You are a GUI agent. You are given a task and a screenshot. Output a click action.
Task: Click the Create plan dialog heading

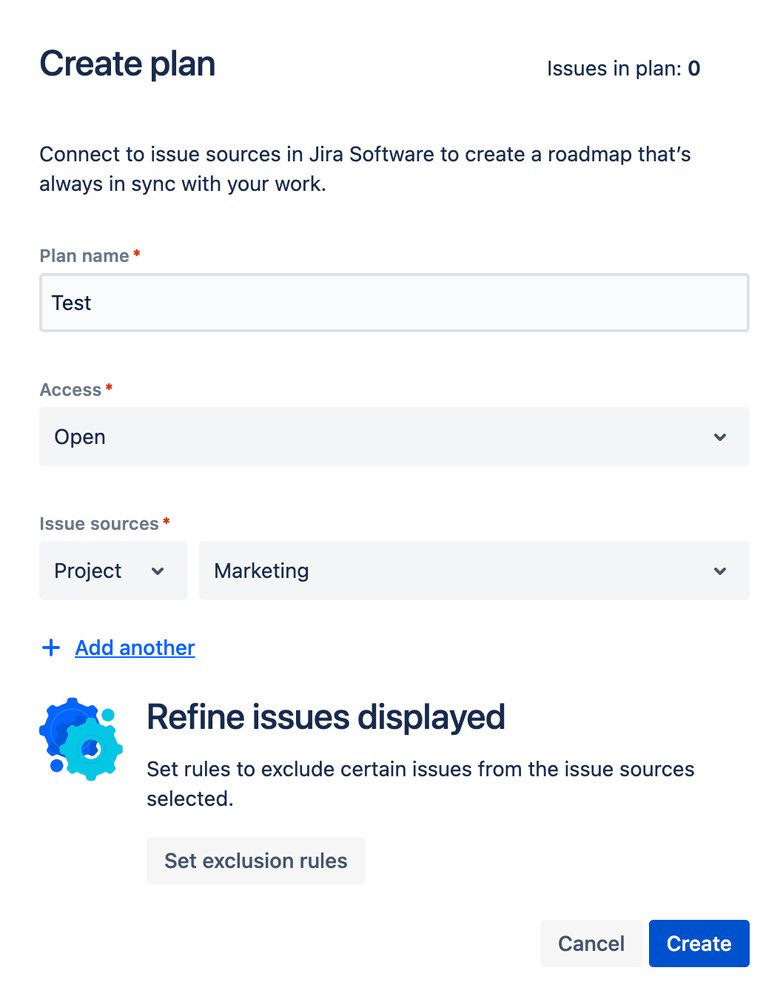coord(127,64)
